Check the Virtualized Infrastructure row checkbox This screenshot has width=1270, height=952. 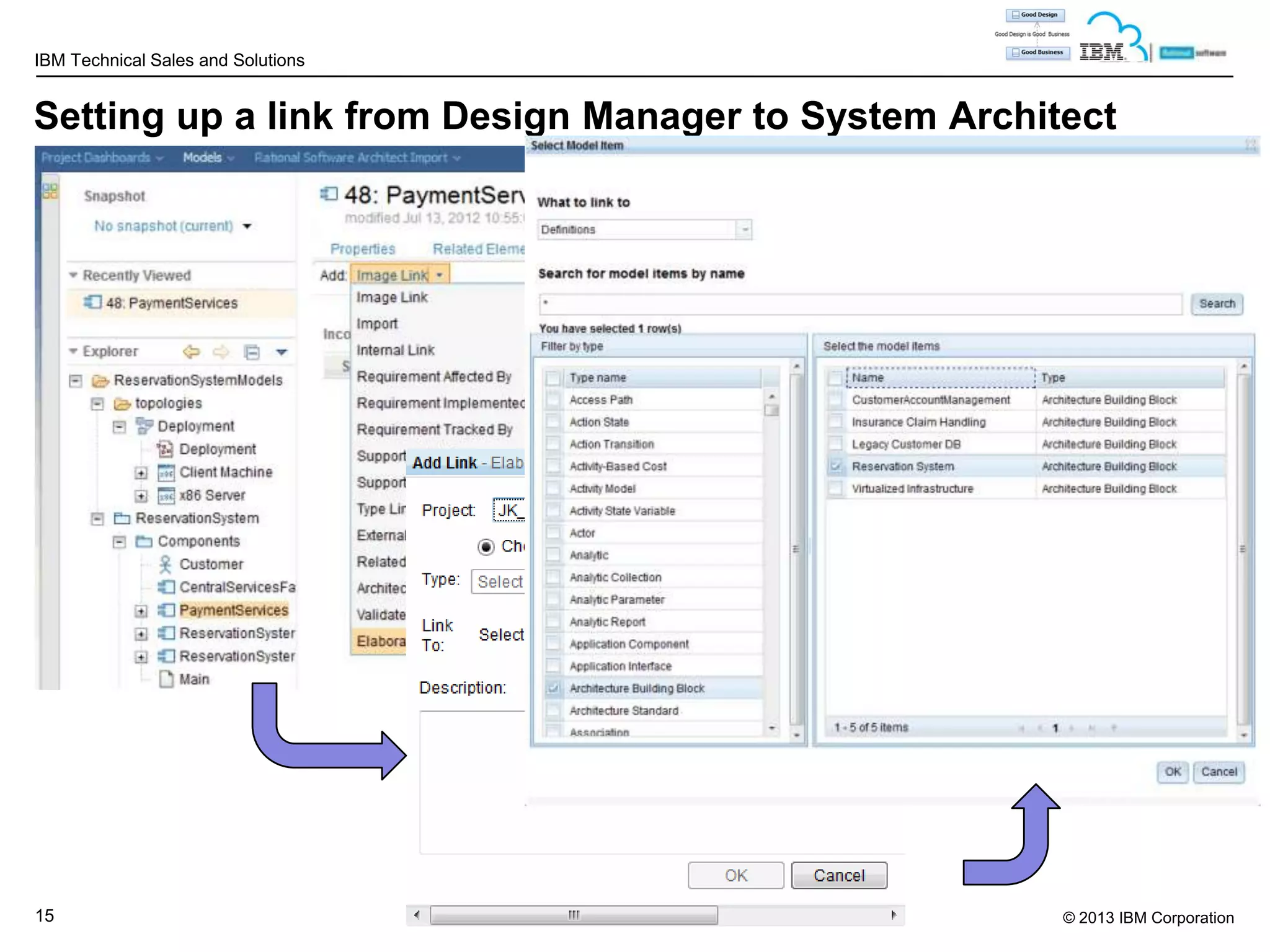(836, 489)
